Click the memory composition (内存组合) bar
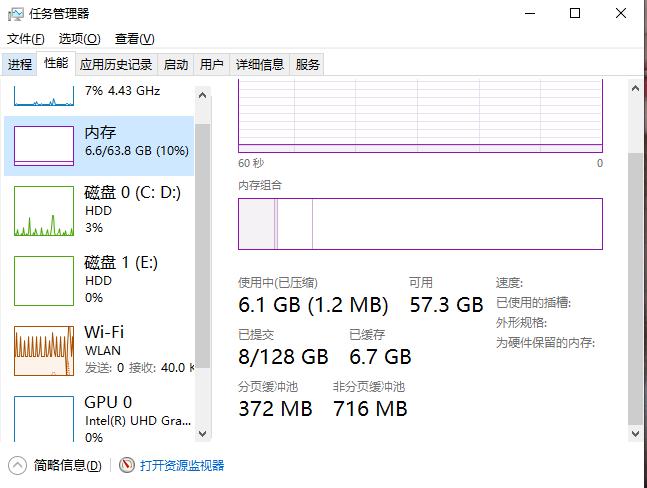The width and height of the screenshot is (647, 488). 420,223
